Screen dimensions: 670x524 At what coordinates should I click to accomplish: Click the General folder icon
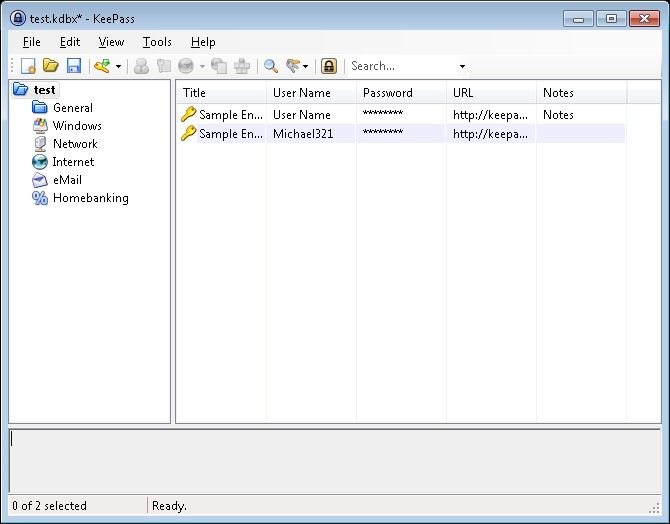40,107
